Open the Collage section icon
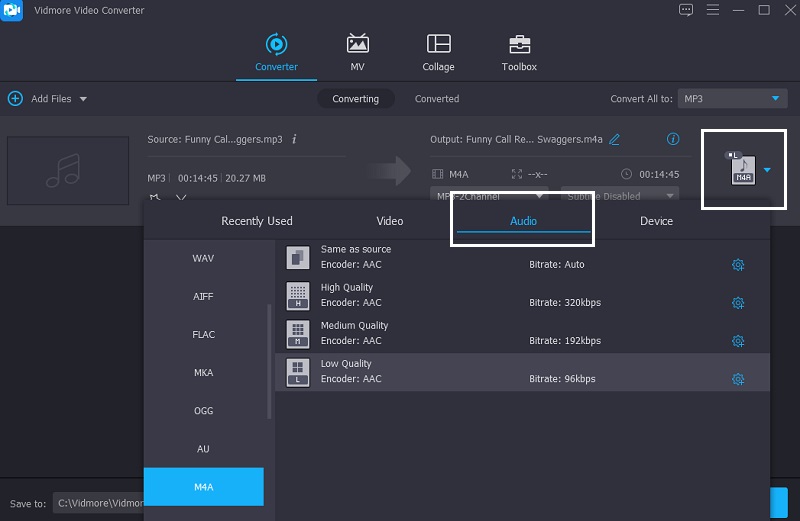The width and height of the screenshot is (800, 521). [x=438, y=44]
